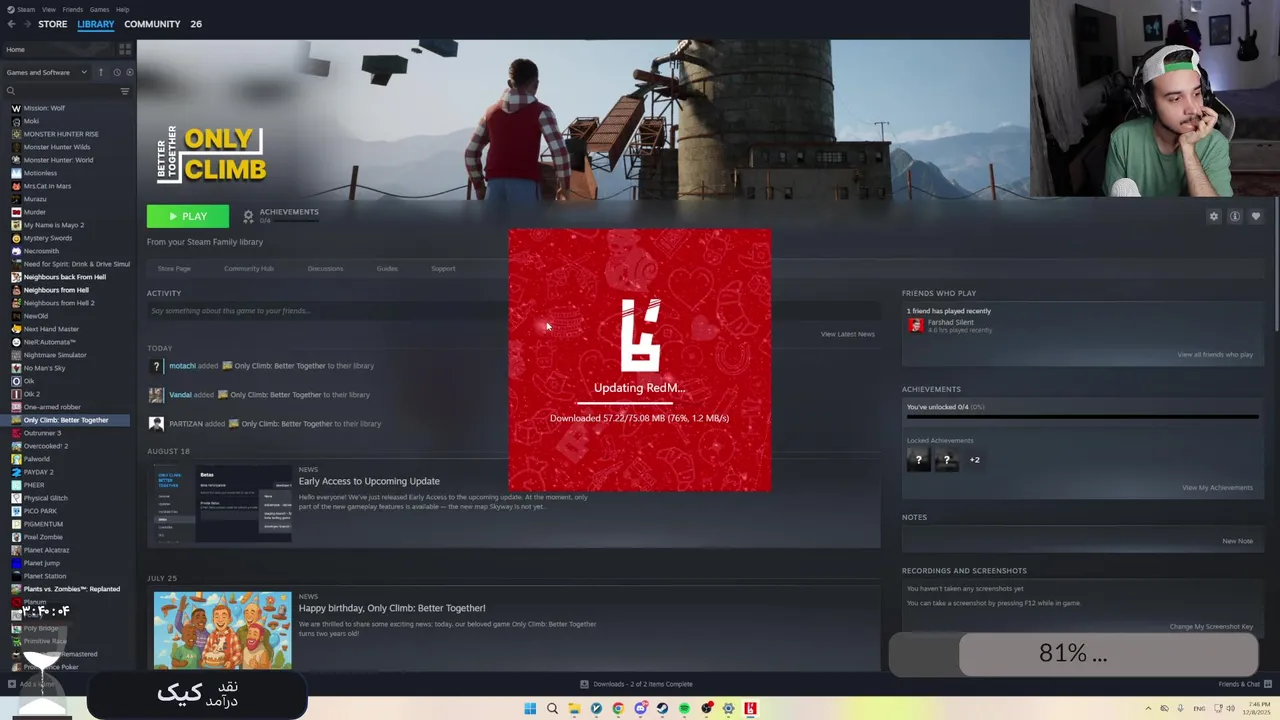The image size is (1280, 720).
Task: Add game to favorites heart icon
Action: 1256,216
